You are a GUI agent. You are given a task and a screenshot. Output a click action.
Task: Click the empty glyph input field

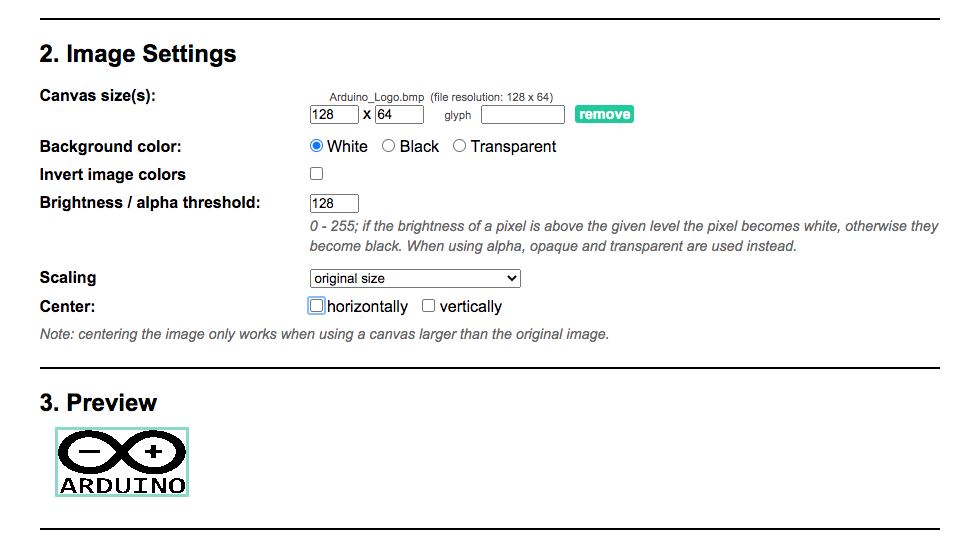(523, 114)
